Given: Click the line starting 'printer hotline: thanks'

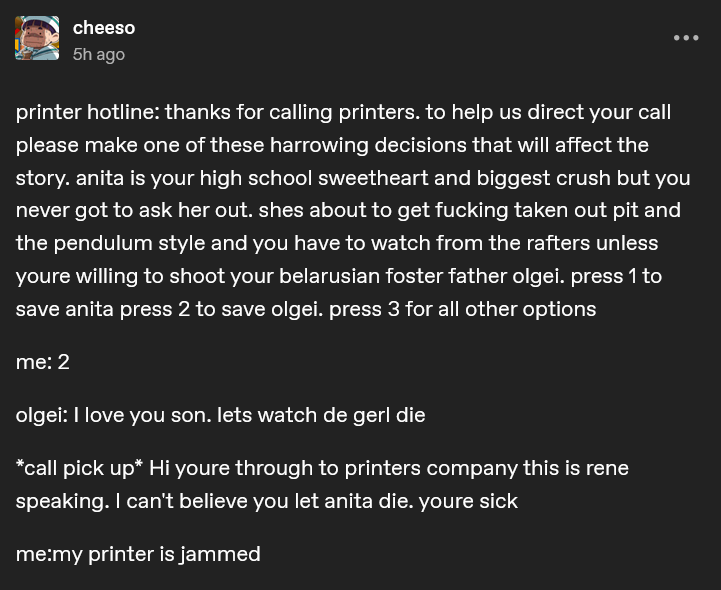Looking at the screenshot, I should (x=343, y=112).
